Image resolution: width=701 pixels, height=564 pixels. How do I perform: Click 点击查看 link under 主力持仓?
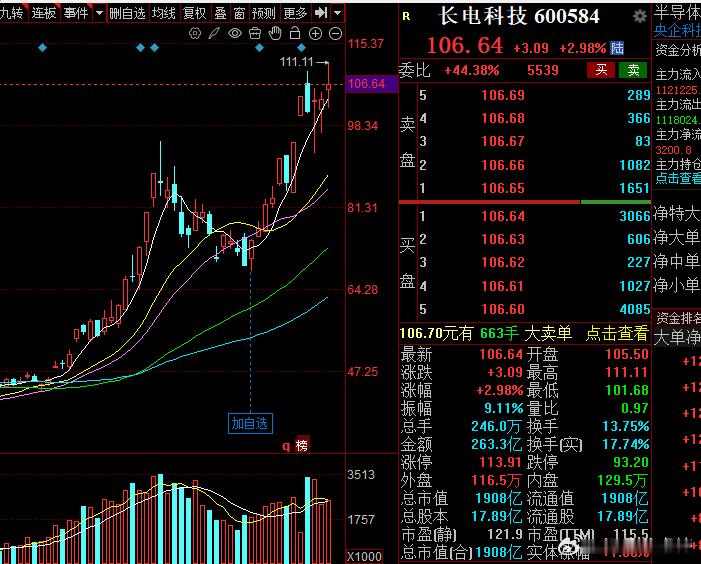[x=678, y=178]
